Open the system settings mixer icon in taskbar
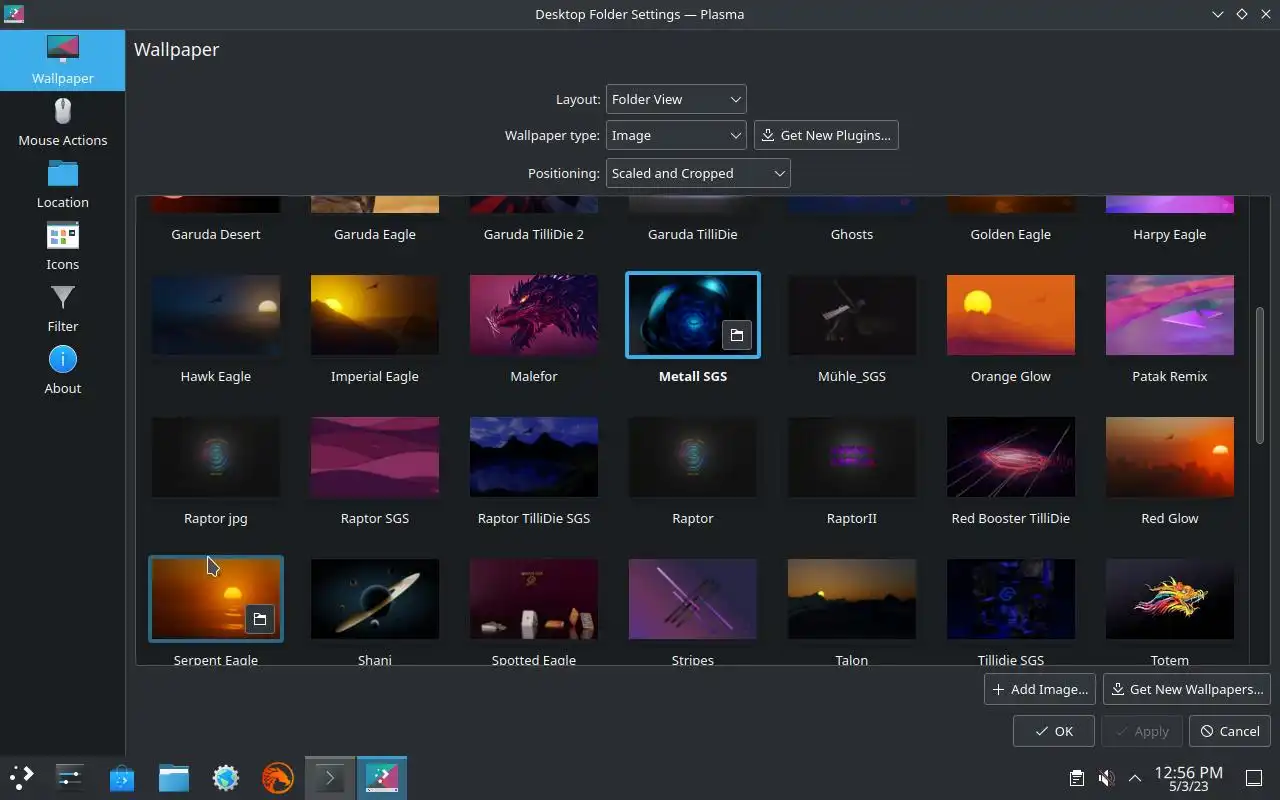 pyautogui.click(x=69, y=777)
